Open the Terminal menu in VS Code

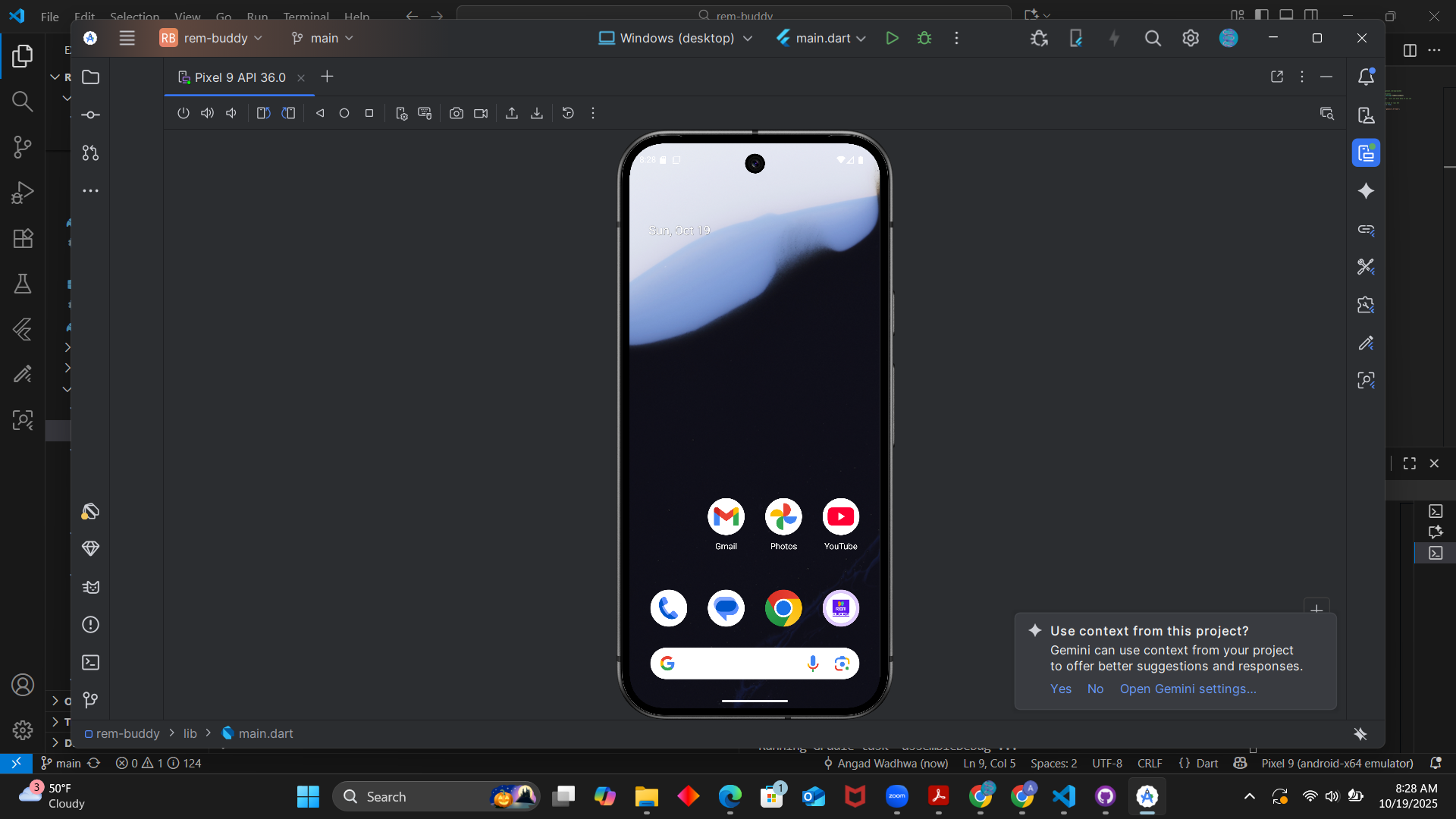(306, 16)
